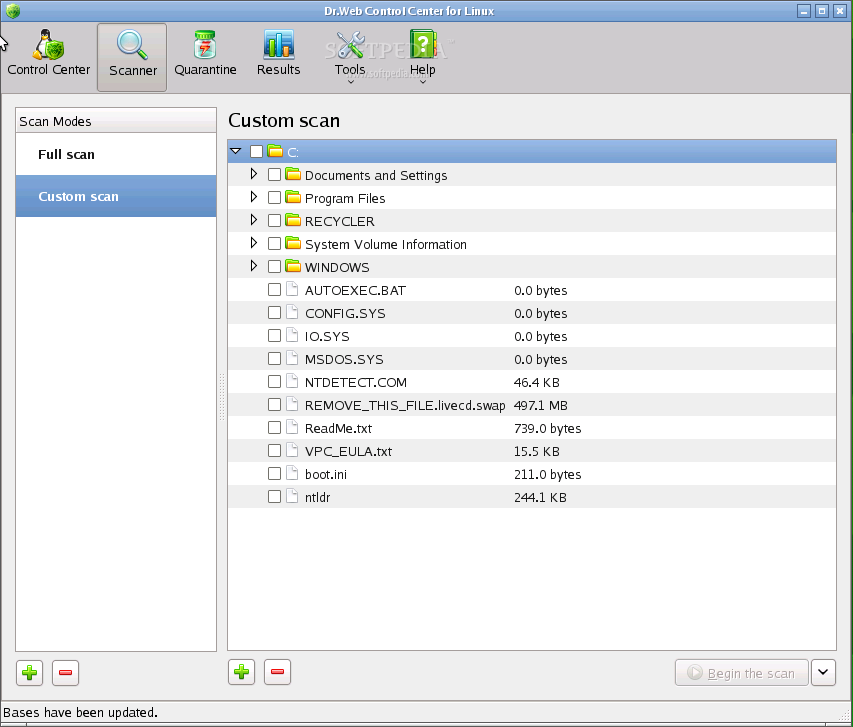This screenshot has width=853, height=727.
Task: Click green plus under Scan Modes
Action: click(x=29, y=673)
